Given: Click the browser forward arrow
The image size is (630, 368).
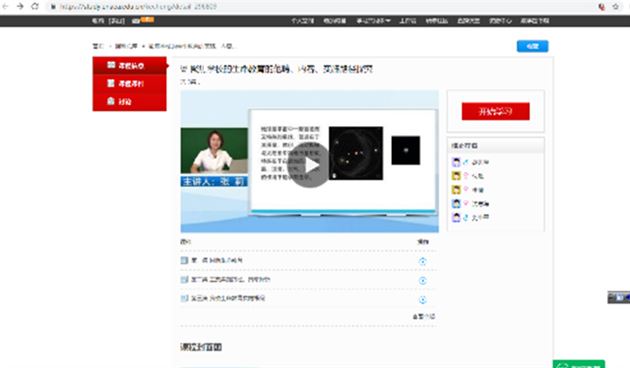Looking at the screenshot, I should pos(20,6).
